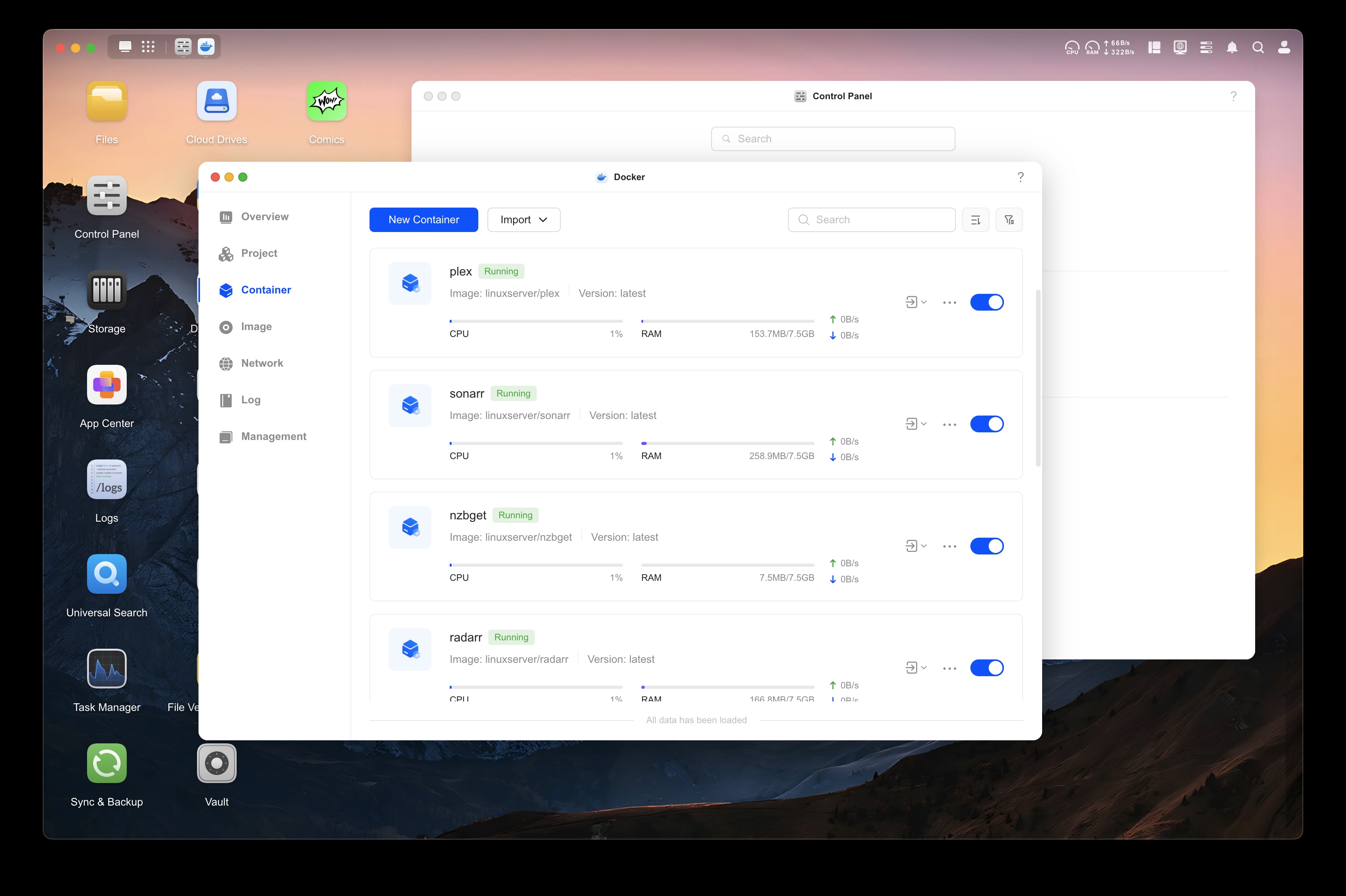The image size is (1346, 896).
Task: Open the Image section in Docker sidebar
Action: [256, 326]
